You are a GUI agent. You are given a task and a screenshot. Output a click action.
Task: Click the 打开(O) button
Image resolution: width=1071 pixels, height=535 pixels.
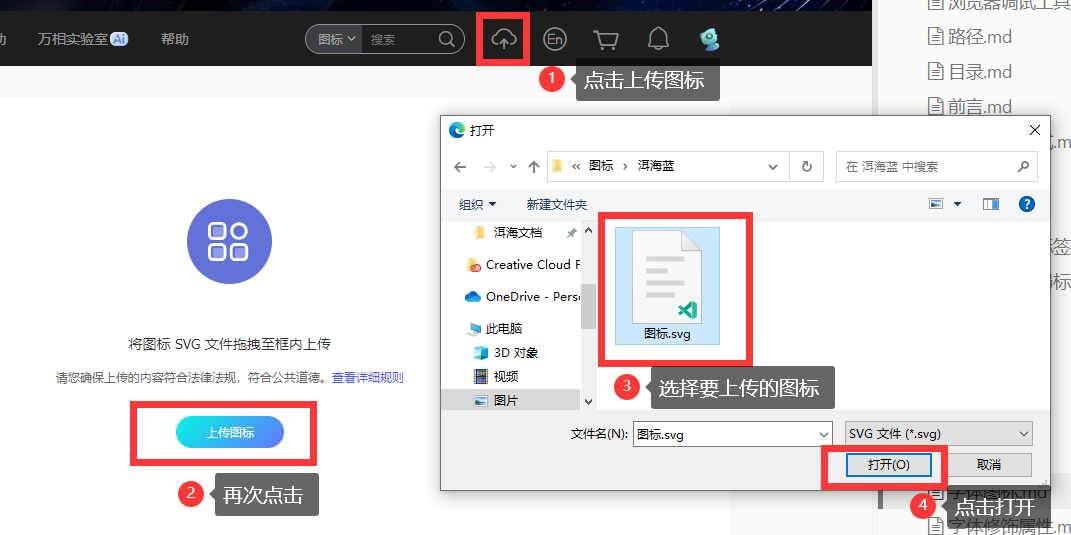click(x=889, y=465)
